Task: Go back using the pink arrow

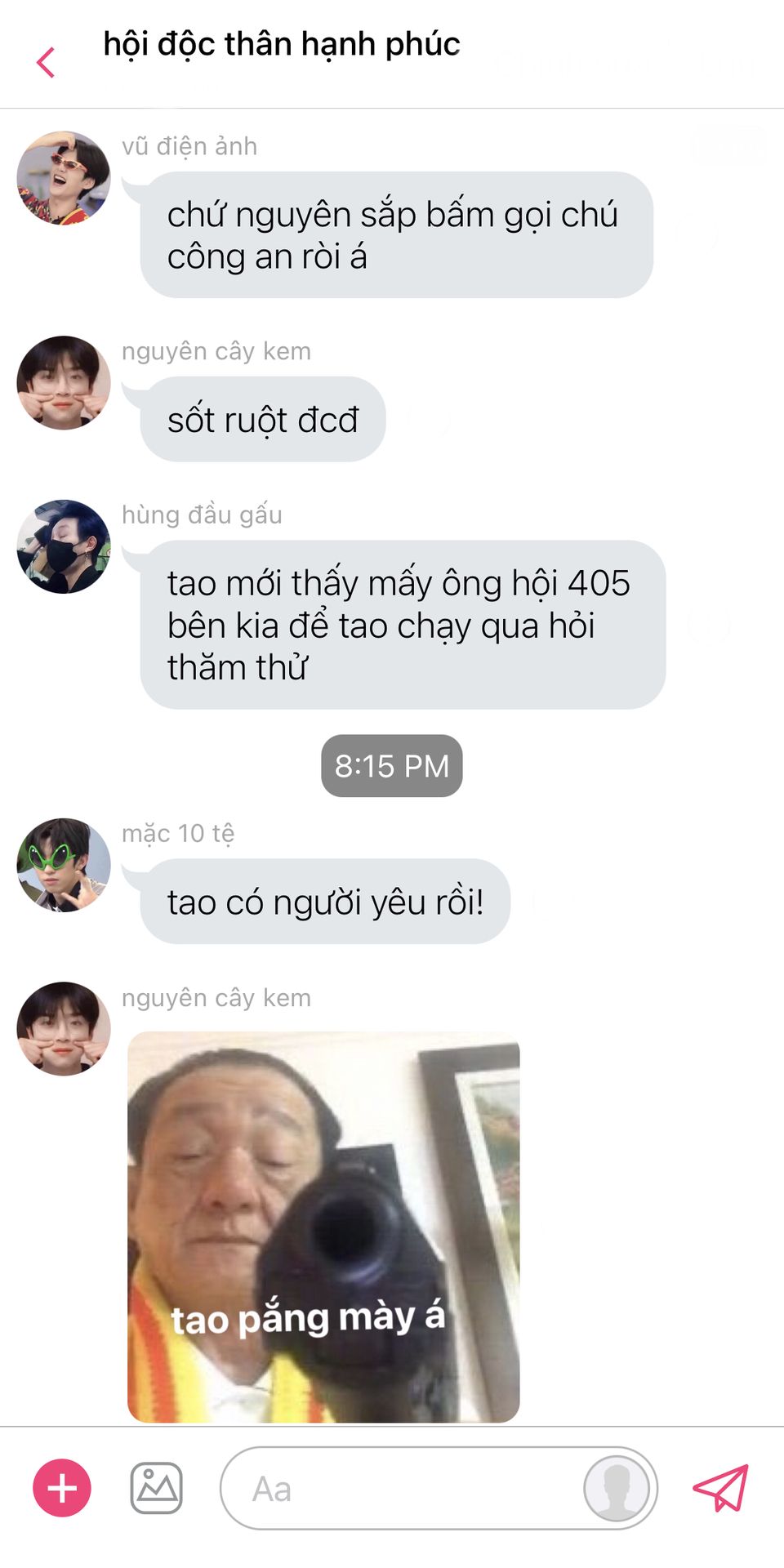Action: (x=46, y=62)
